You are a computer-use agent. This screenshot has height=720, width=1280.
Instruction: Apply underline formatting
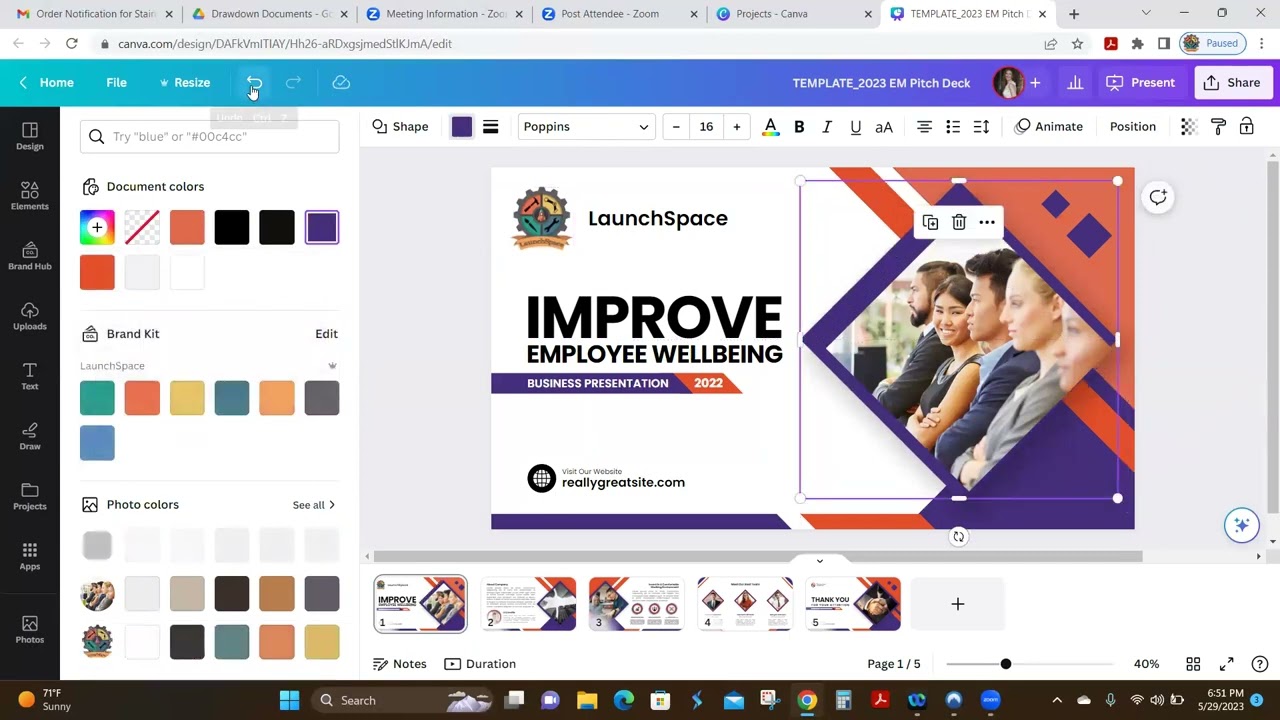point(855,127)
